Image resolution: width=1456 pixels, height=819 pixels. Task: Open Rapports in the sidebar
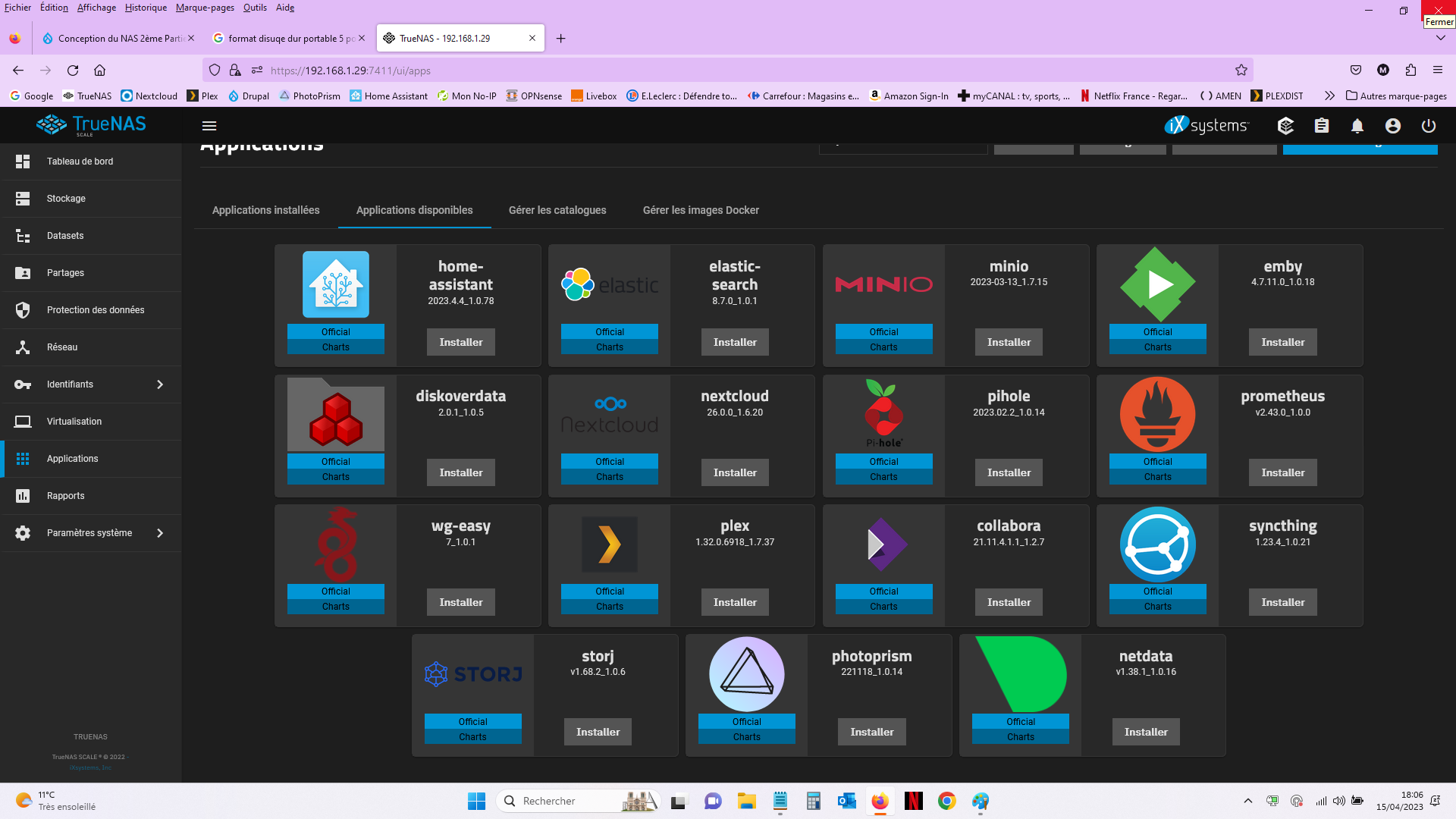coord(65,496)
